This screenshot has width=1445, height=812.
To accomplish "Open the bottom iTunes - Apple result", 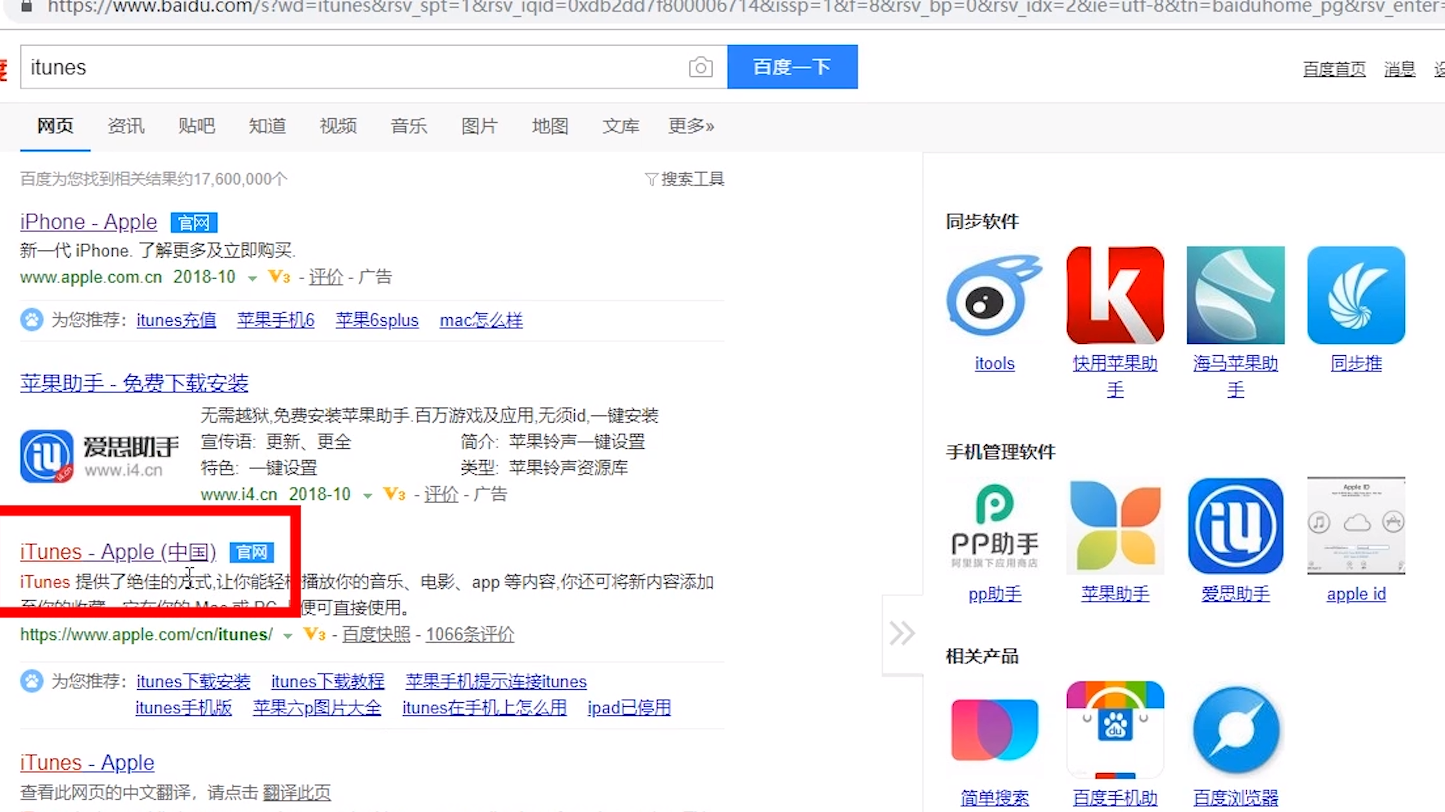I will pos(87,763).
